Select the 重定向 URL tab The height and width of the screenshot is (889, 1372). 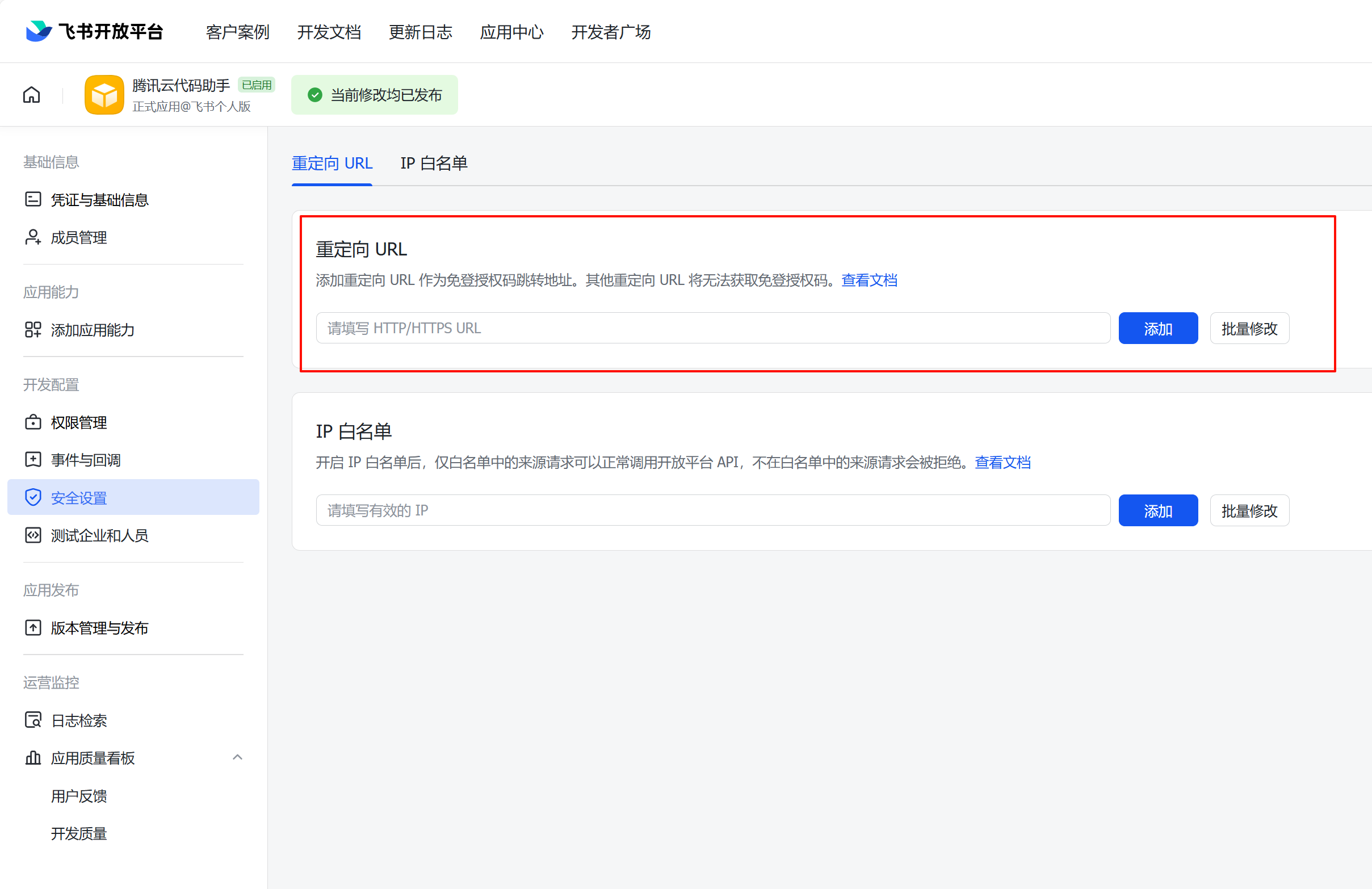[332, 163]
